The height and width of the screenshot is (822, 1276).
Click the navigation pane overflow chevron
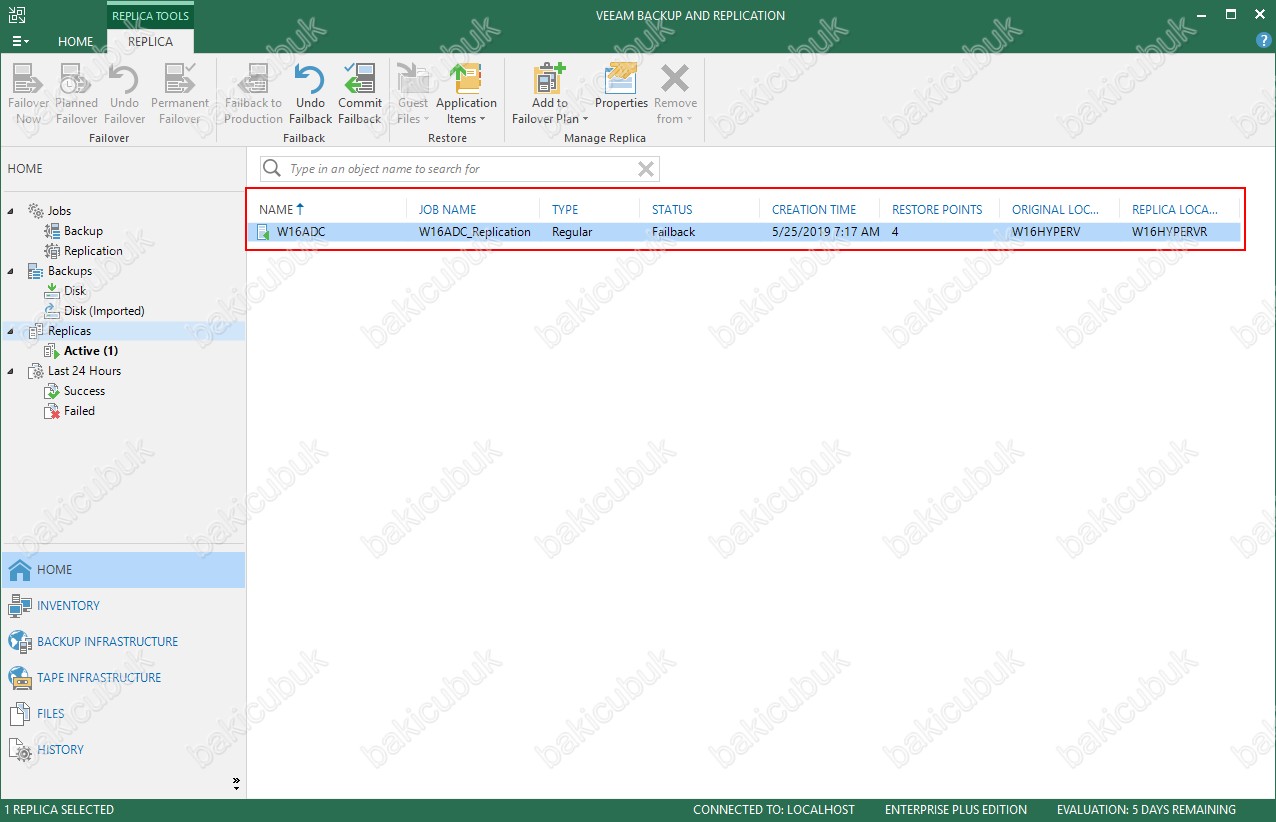pos(236,782)
